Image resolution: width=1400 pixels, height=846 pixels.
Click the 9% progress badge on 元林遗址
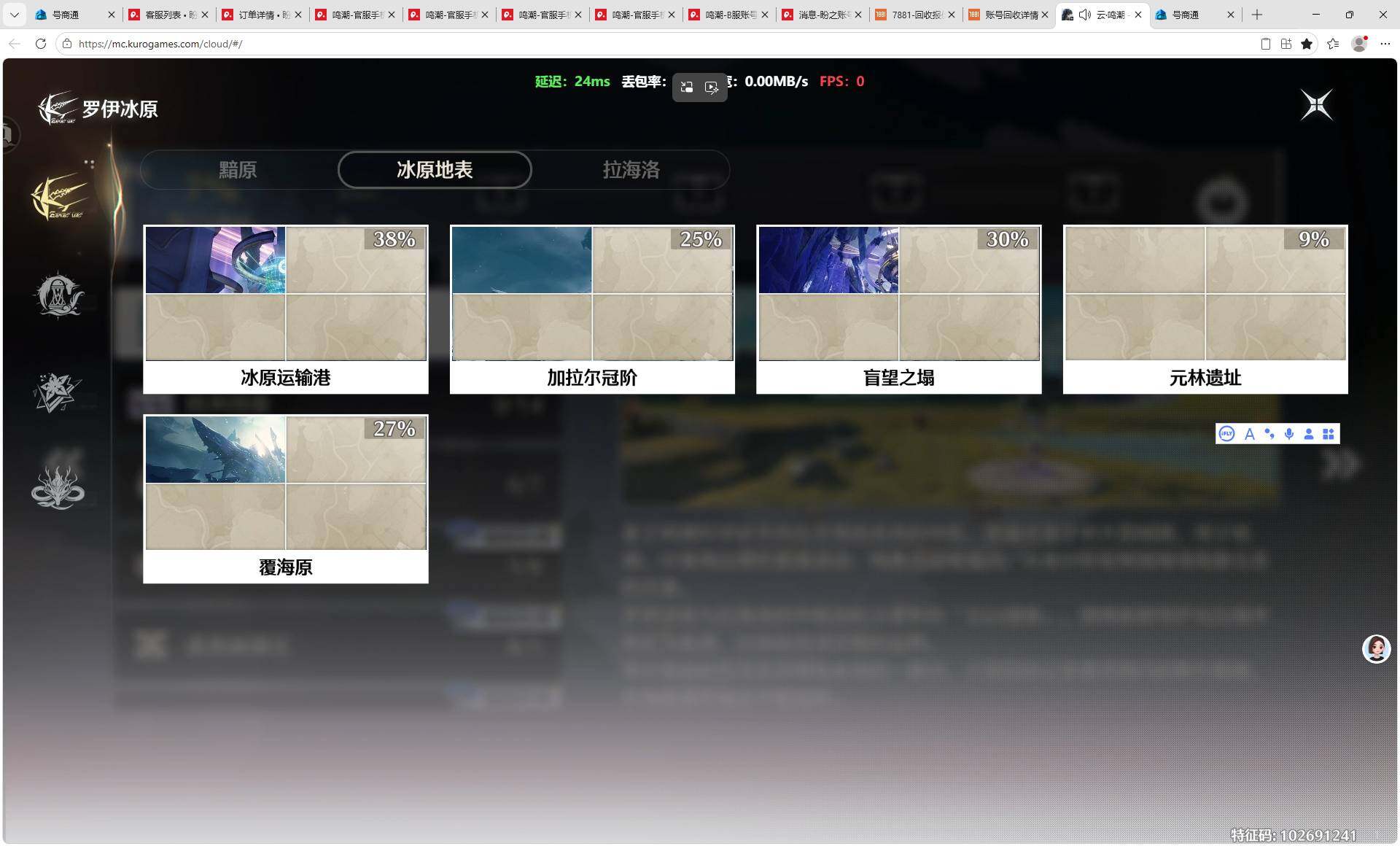tap(1314, 238)
